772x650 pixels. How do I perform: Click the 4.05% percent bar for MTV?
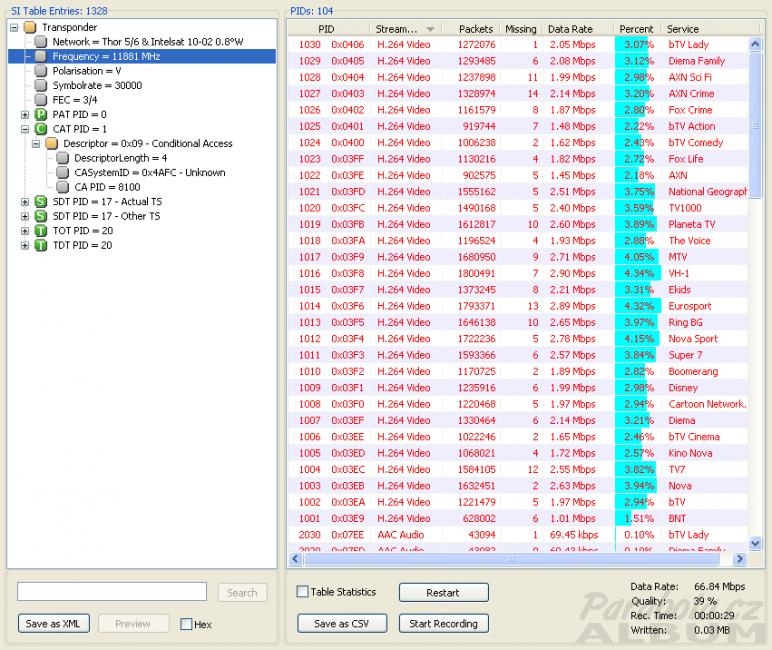[x=638, y=257]
